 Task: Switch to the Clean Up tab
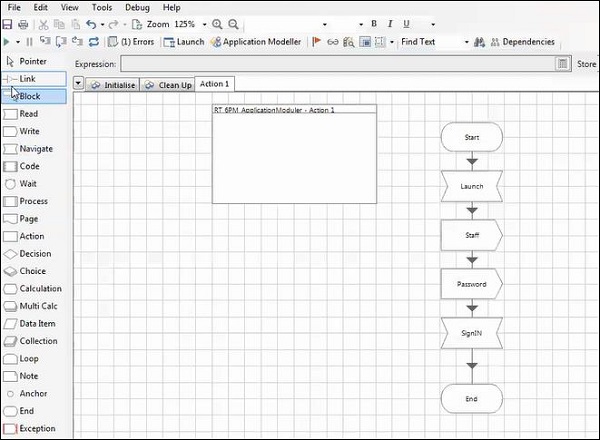coord(167,85)
